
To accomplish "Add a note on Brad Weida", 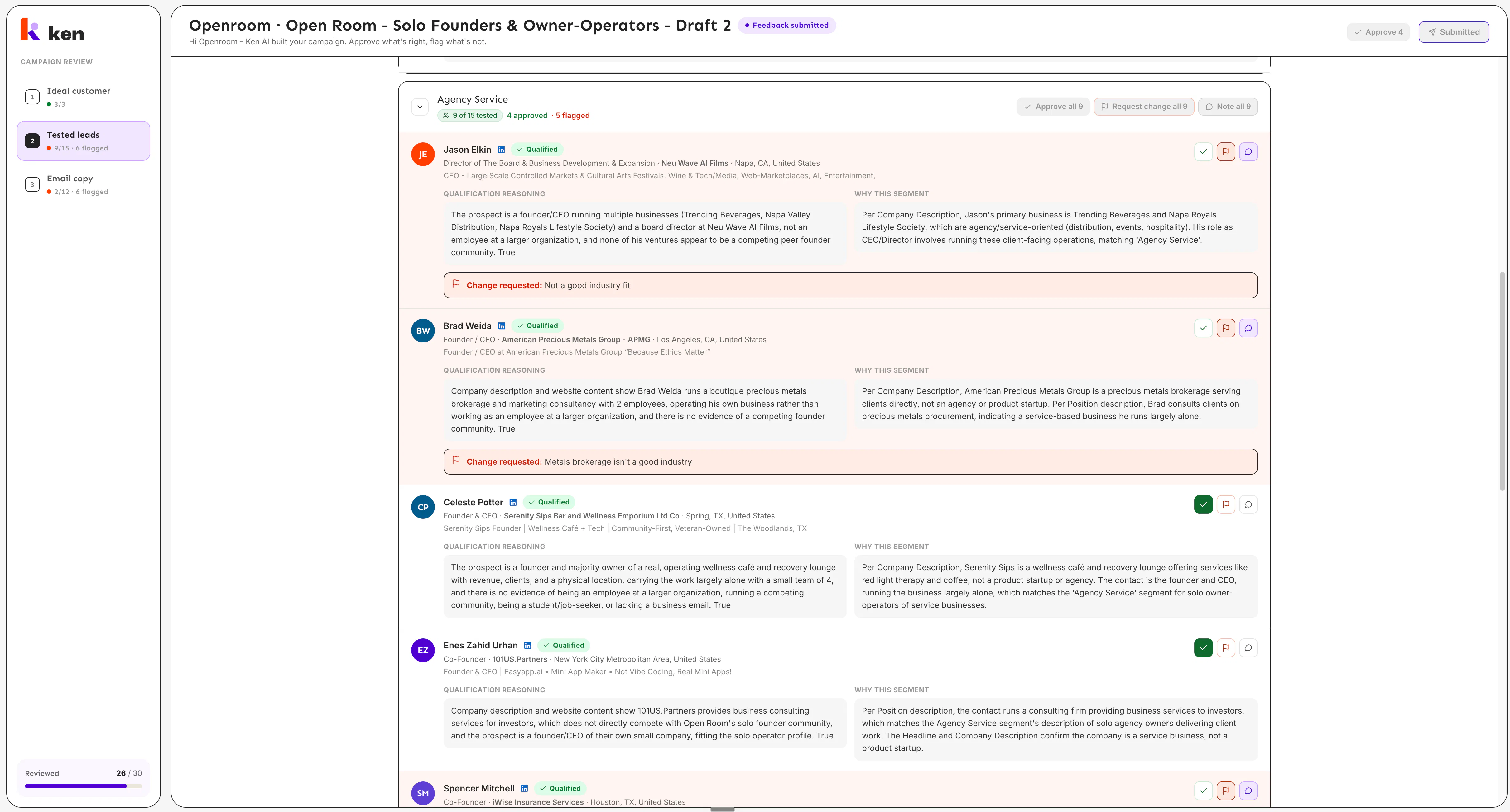I will click(1248, 328).
